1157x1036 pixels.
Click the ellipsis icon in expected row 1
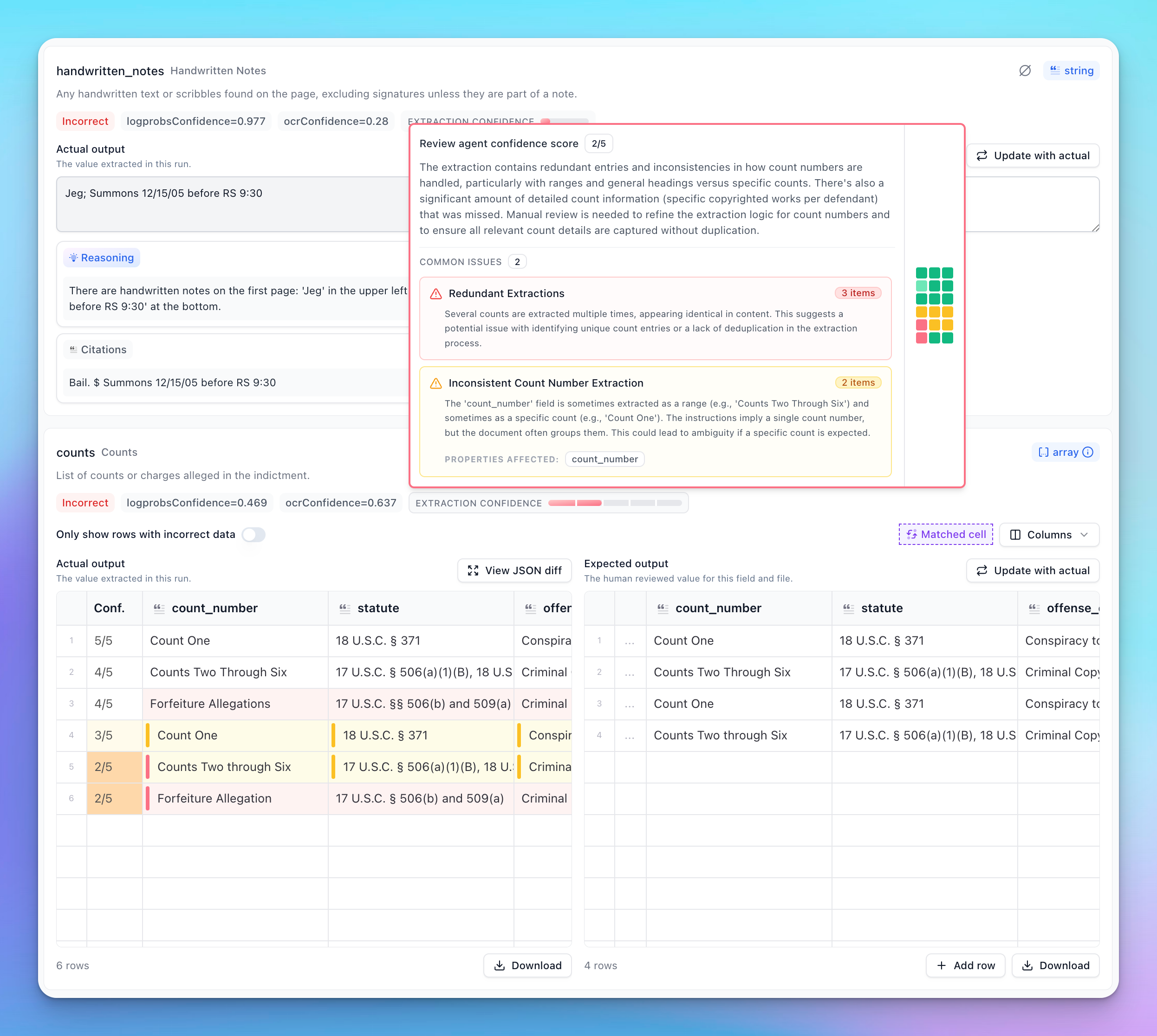click(x=629, y=641)
